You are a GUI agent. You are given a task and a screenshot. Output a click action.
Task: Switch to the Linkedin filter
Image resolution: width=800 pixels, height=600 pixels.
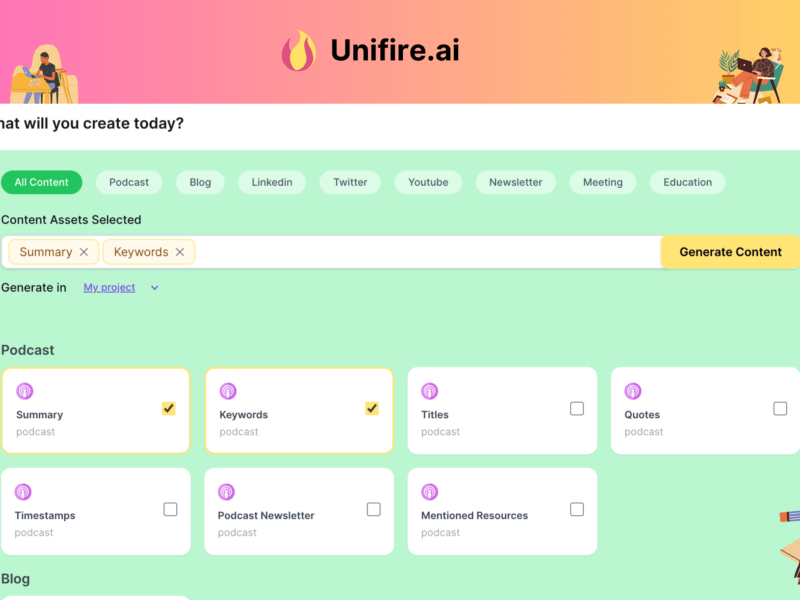point(272,182)
